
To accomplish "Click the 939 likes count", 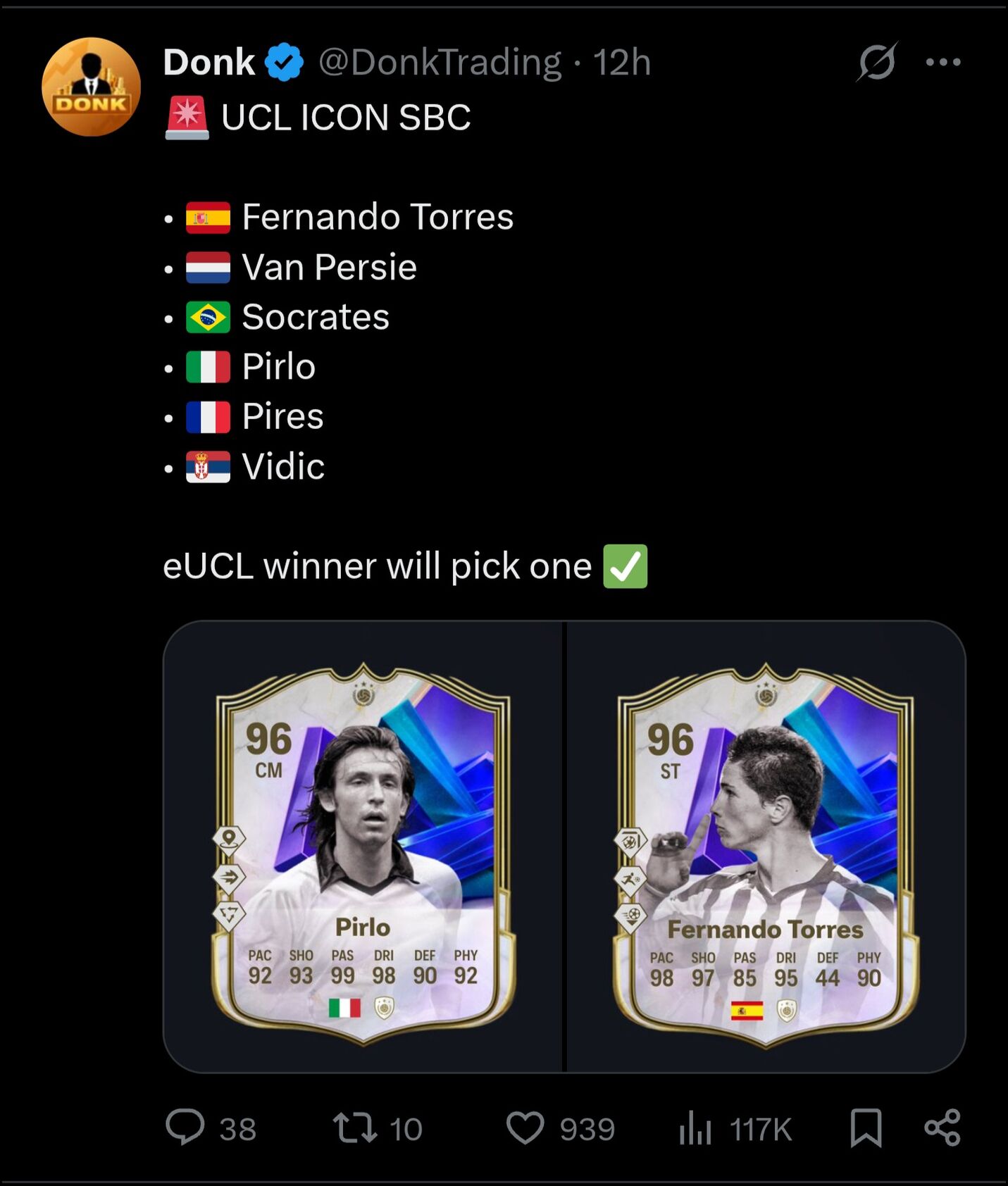I will click(587, 1129).
